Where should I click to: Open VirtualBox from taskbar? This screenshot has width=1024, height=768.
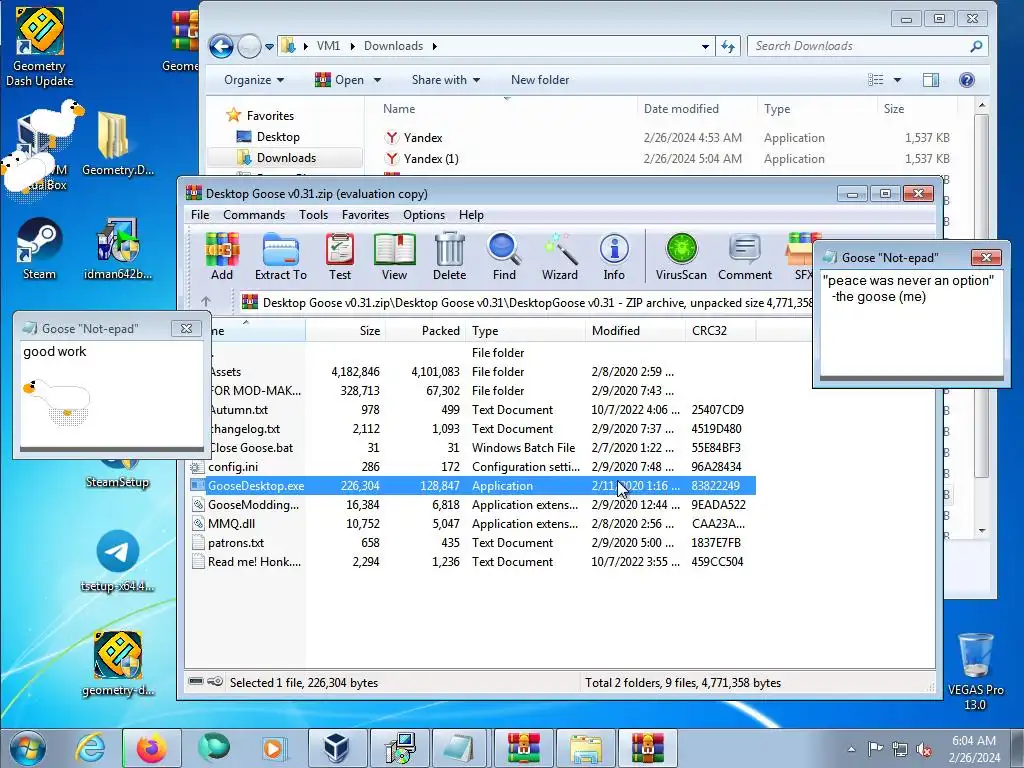pos(337,748)
